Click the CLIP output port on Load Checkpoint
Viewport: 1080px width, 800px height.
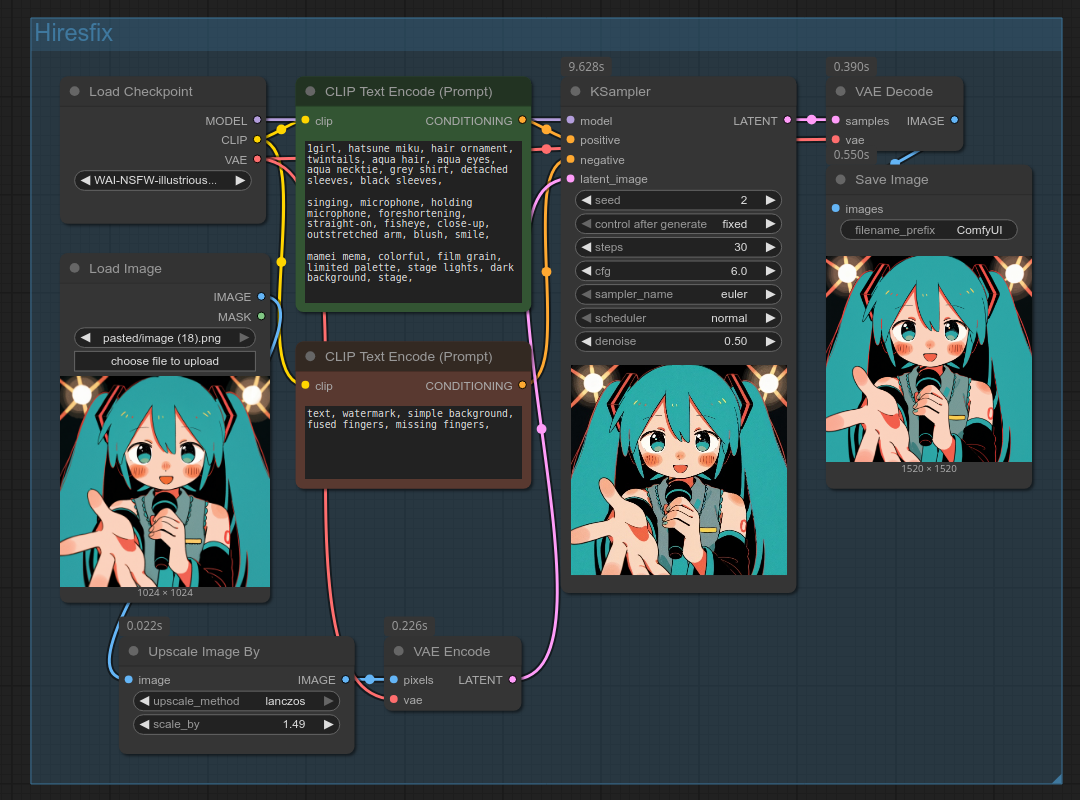(257, 139)
